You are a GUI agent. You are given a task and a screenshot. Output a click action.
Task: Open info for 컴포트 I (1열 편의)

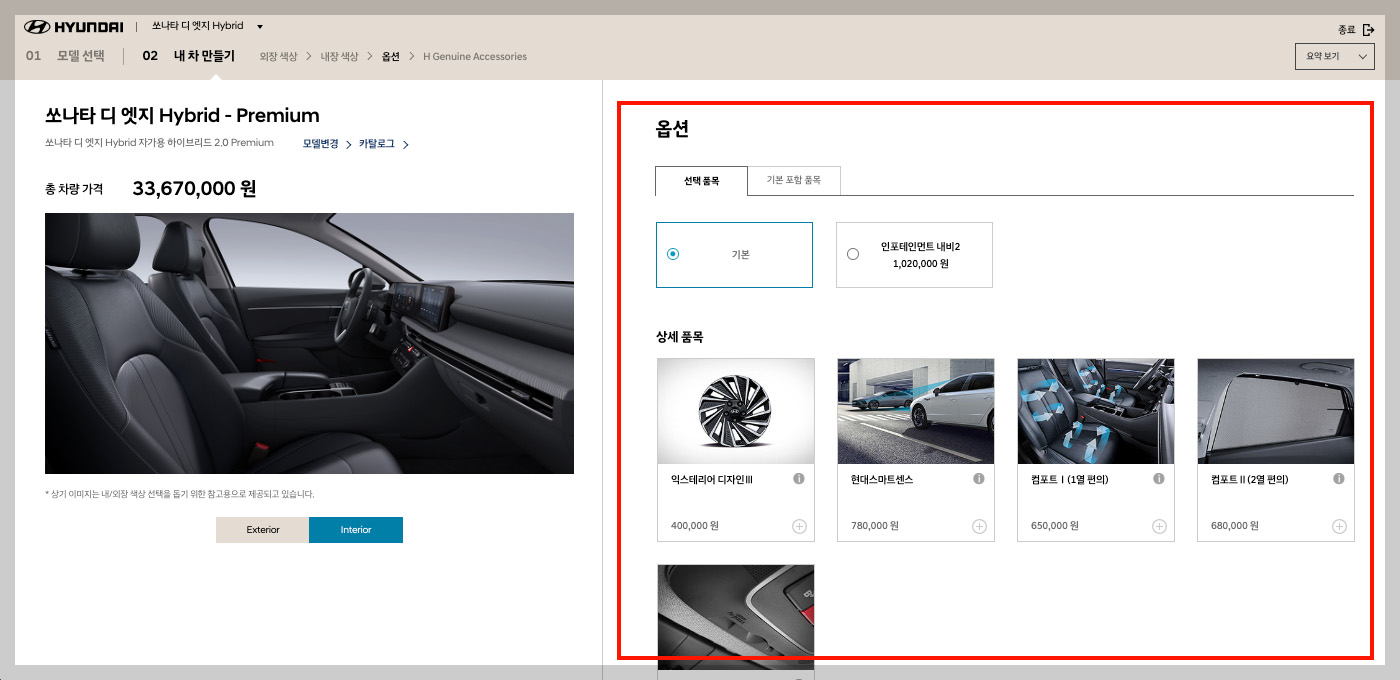click(x=1159, y=479)
